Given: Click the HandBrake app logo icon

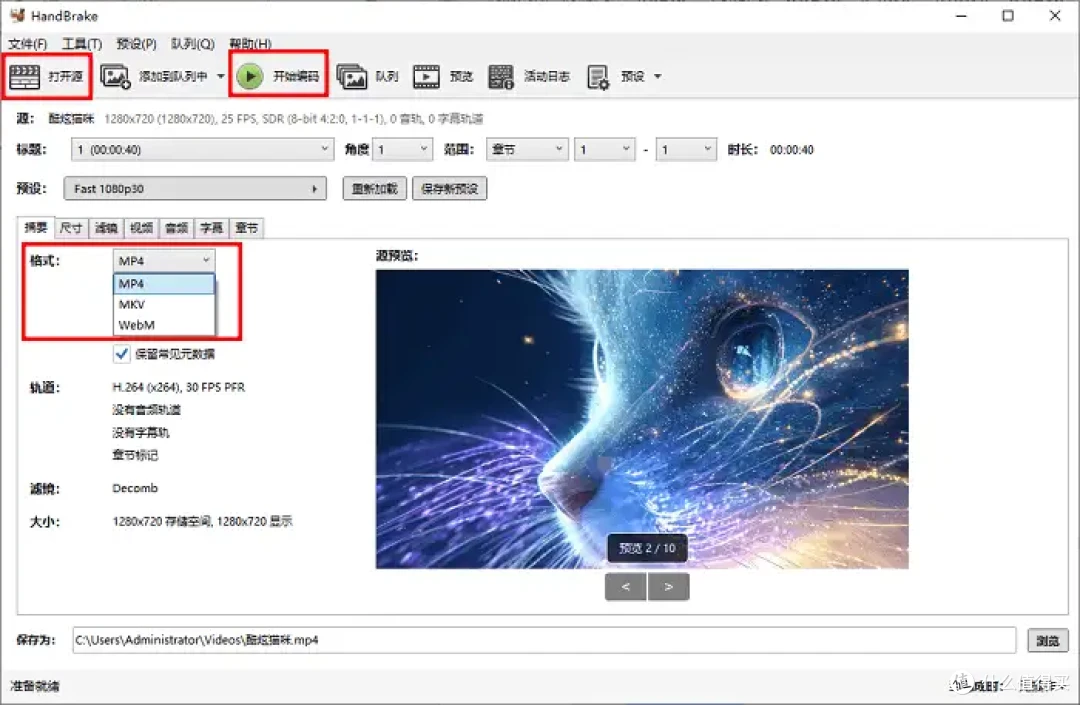Looking at the screenshot, I should point(17,14).
